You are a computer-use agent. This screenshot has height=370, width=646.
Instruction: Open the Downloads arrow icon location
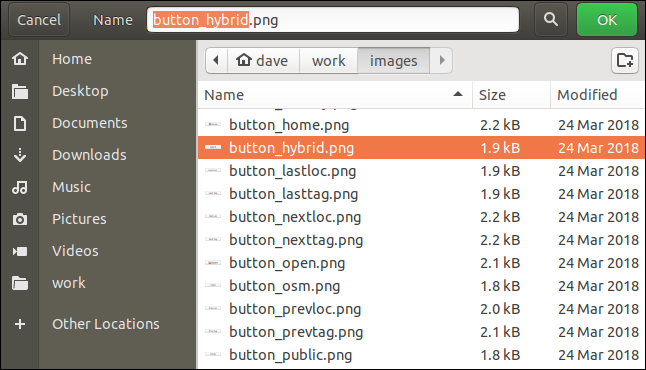[x=20, y=155]
